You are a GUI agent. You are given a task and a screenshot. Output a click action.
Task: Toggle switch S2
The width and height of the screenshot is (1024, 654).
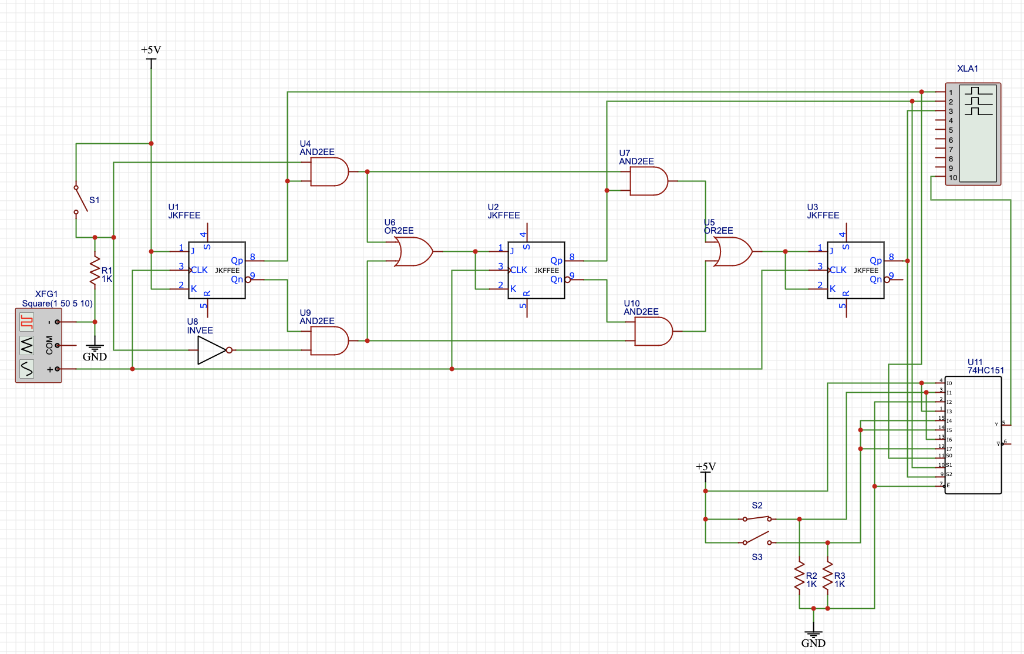point(756,519)
